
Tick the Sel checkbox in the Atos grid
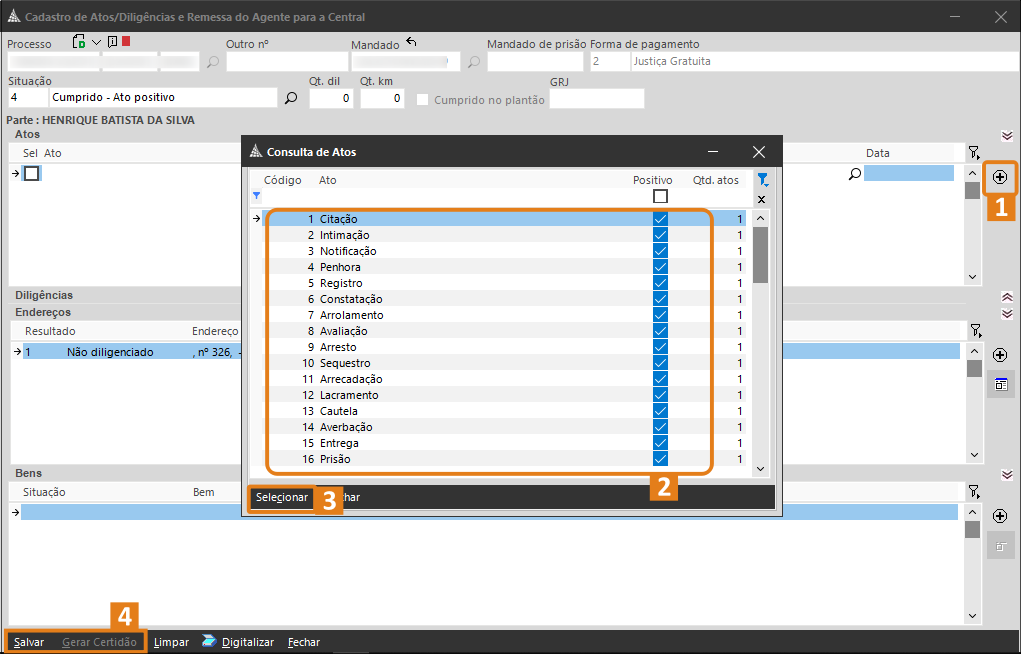pos(32,173)
